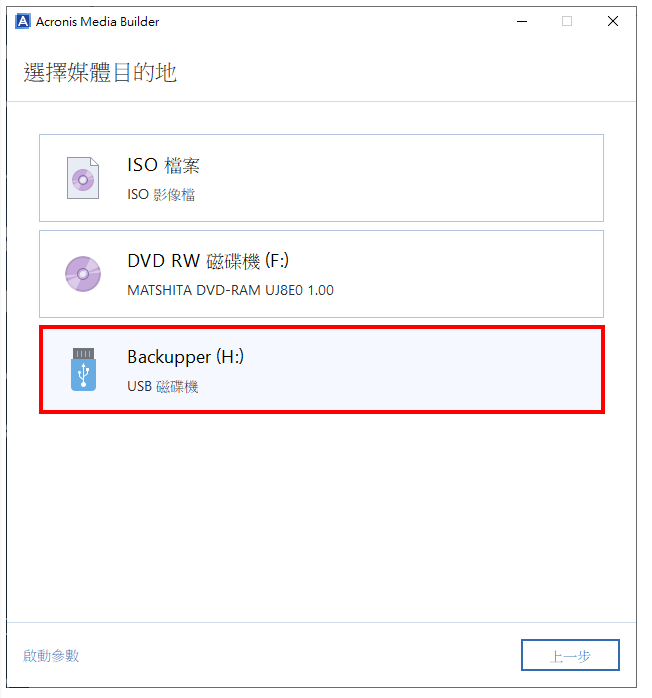Choose DVD RW 磁碟機 (F:) as destination
The image size is (652, 698).
(321, 274)
